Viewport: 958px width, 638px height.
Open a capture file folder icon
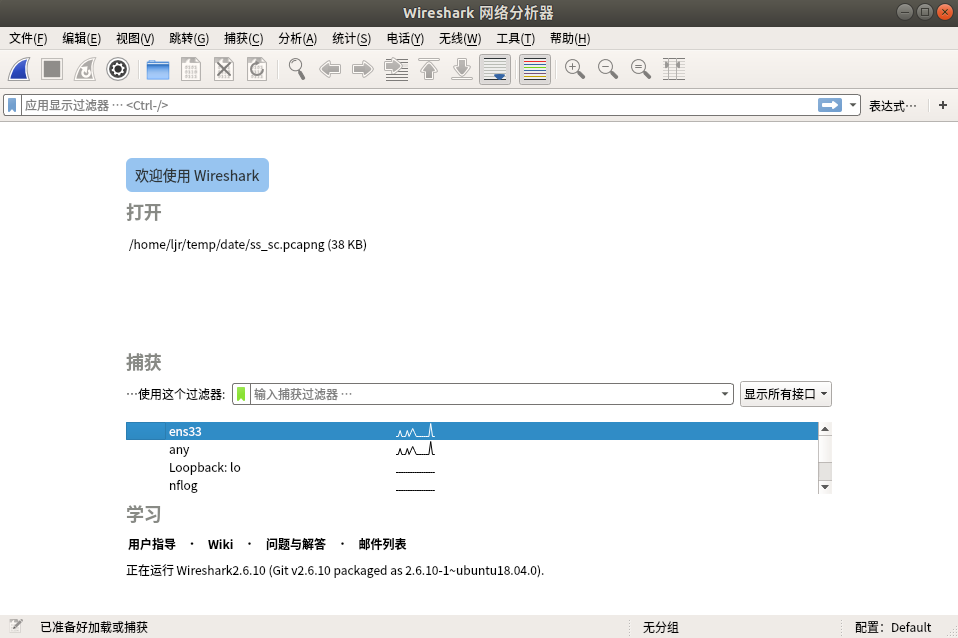[x=157, y=69]
